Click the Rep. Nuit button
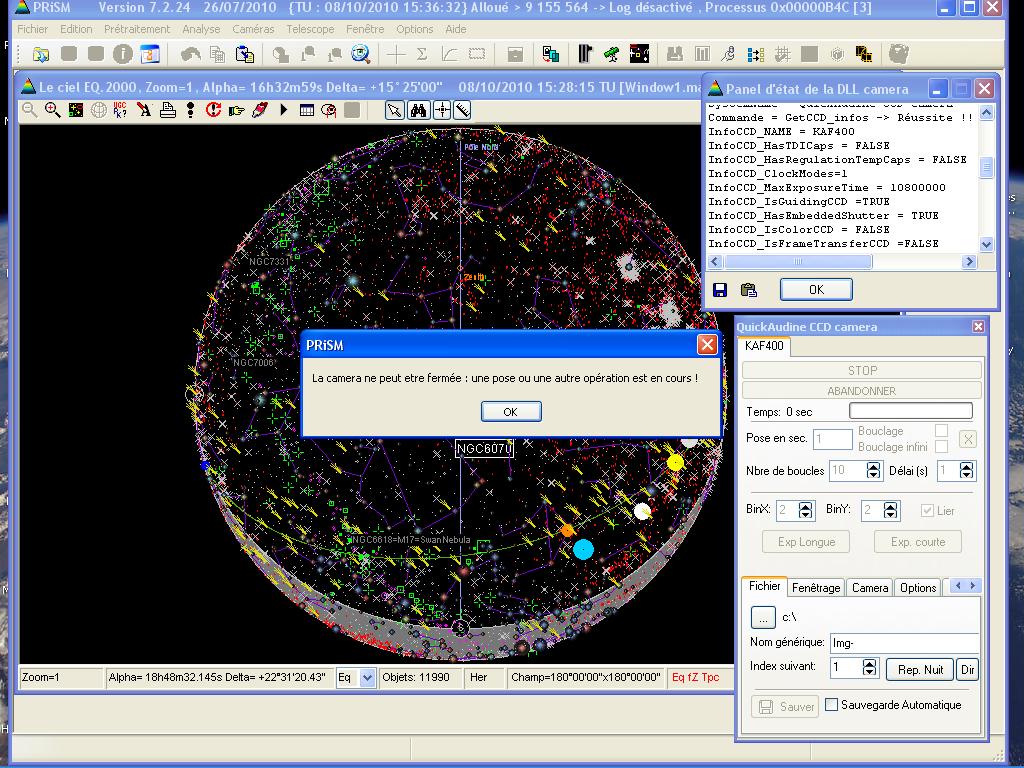The image size is (1024, 768). point(920,669)
